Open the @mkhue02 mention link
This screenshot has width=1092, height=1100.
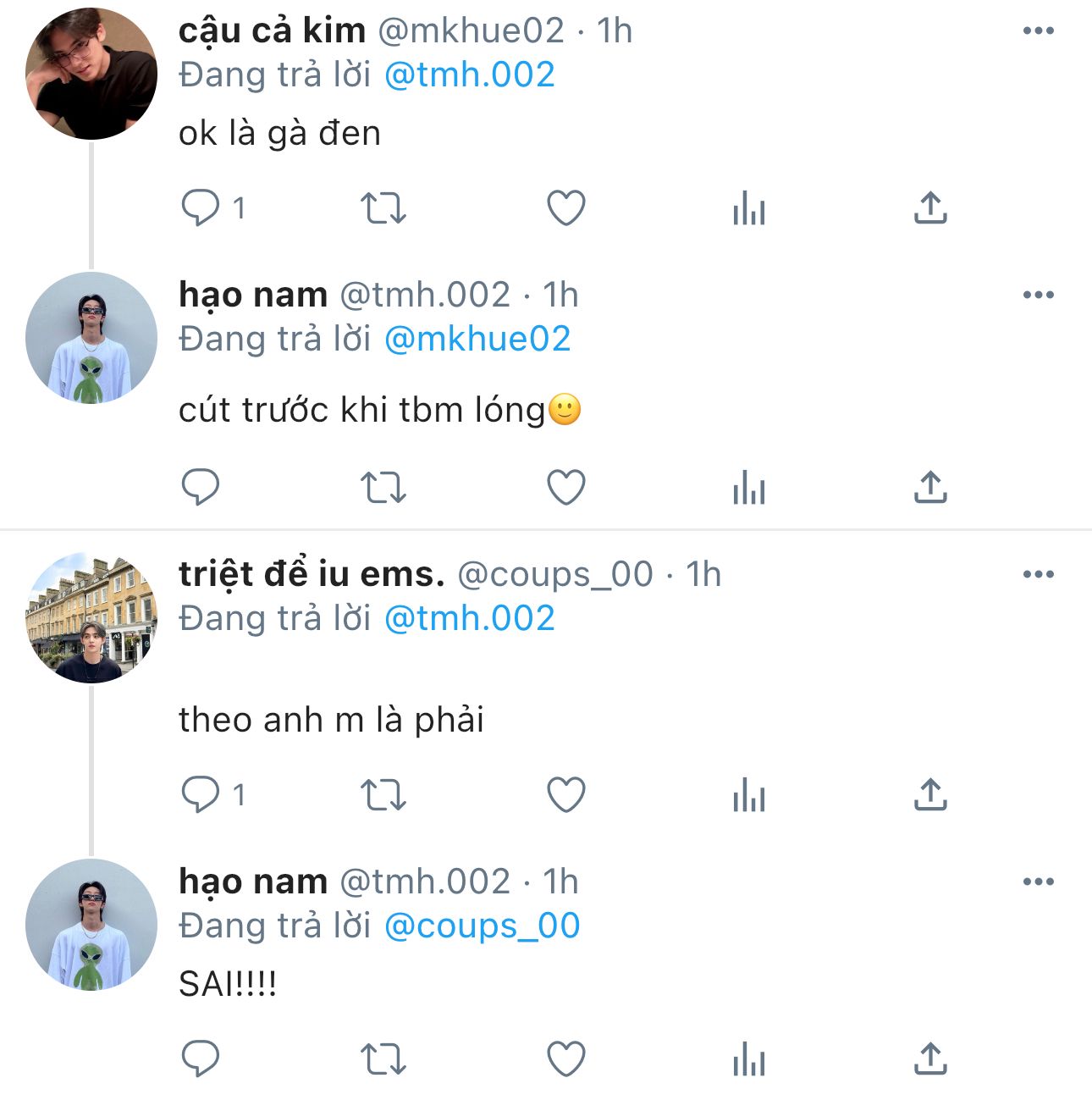point(477,340)
